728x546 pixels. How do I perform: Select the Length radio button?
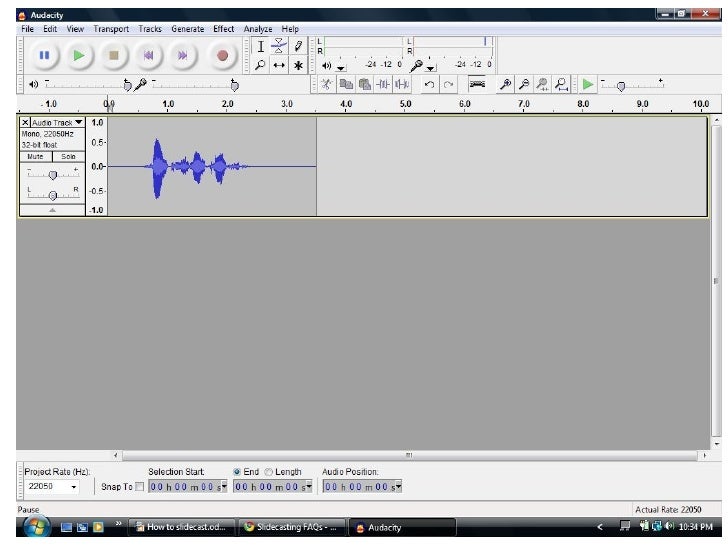(x=270, y=471)
